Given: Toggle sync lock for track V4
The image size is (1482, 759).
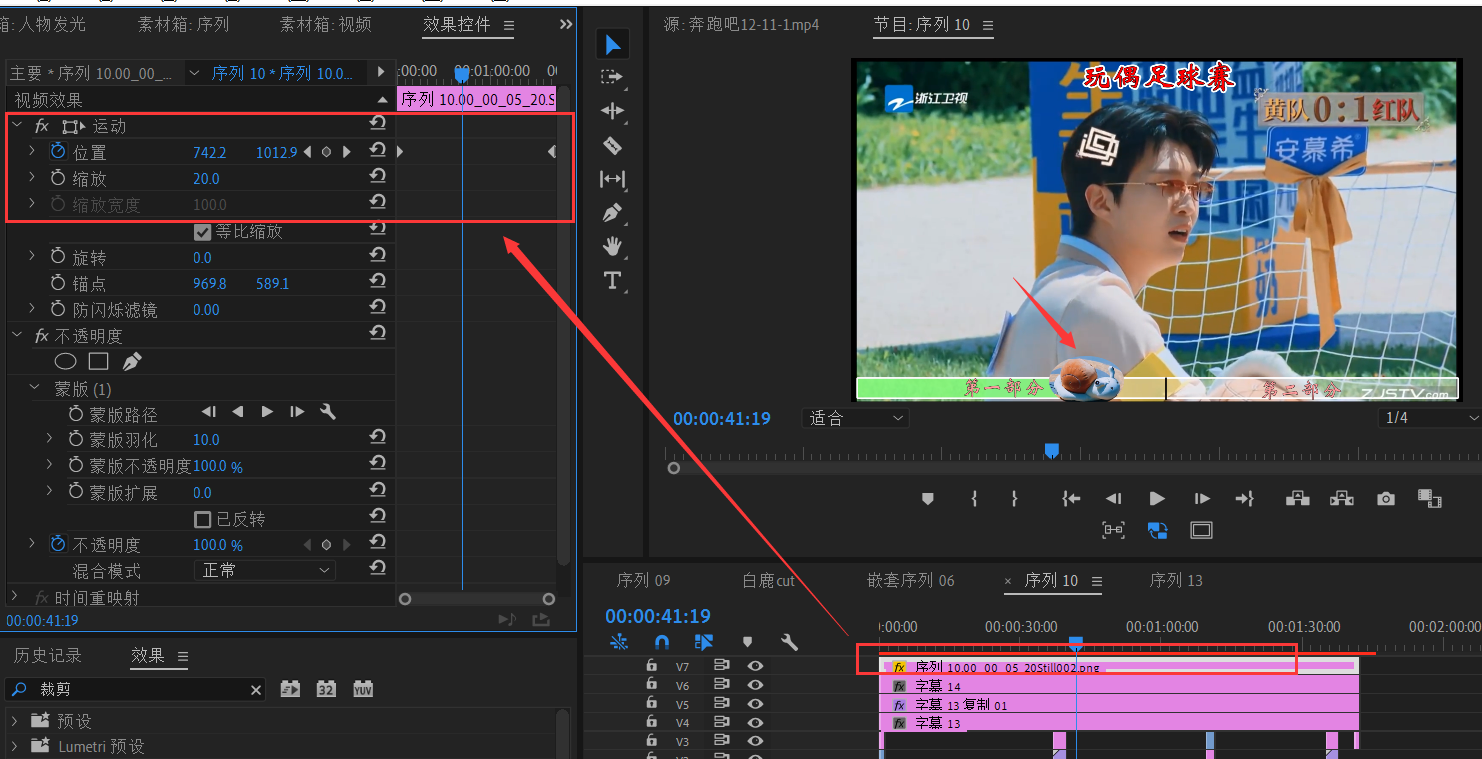Looking at the screenshot, I should (x=722, y=722).
